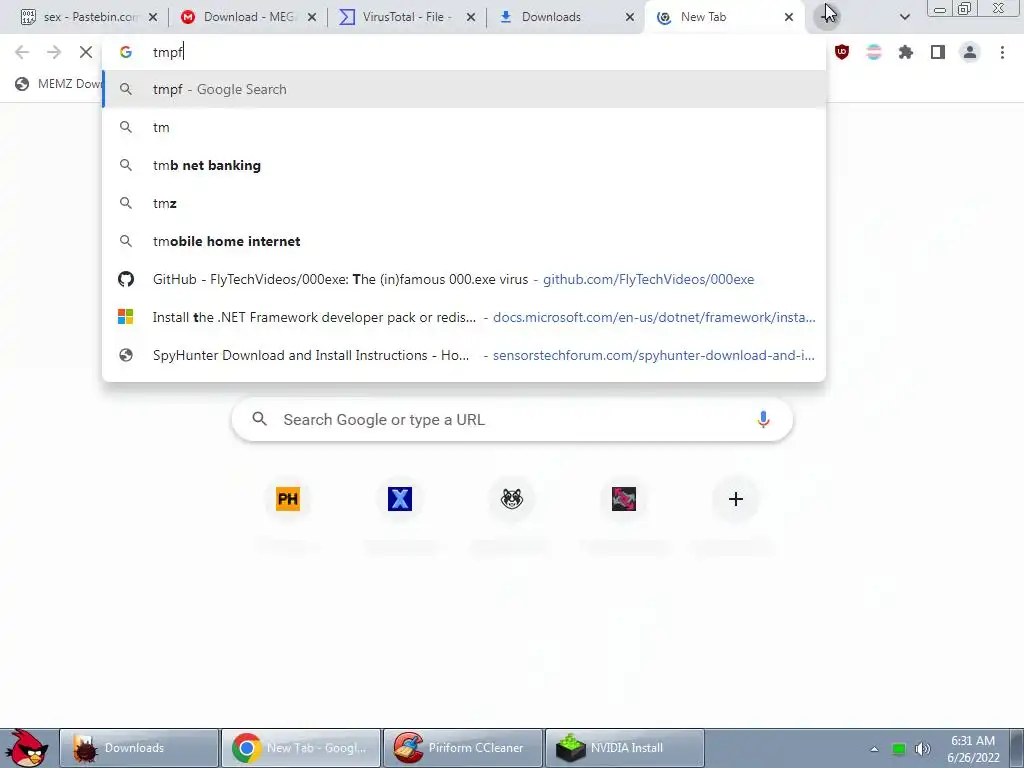Image resolution: width=1024 pixels, height=768 pixels.
Task: Open the pink arrows shortcut tile
Action: (x=624, y=499)
